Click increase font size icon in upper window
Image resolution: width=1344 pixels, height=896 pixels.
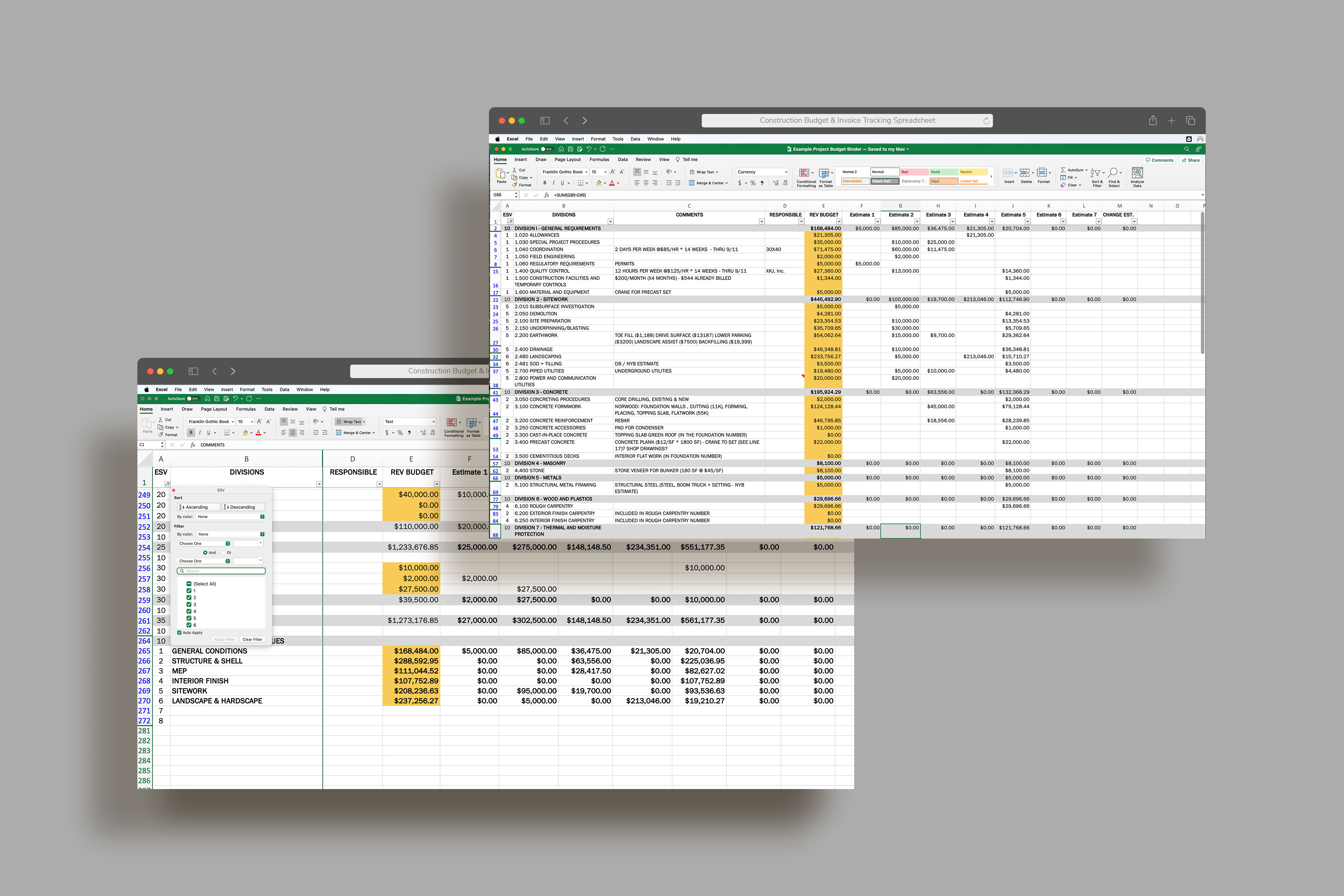(x=613, y=171)
